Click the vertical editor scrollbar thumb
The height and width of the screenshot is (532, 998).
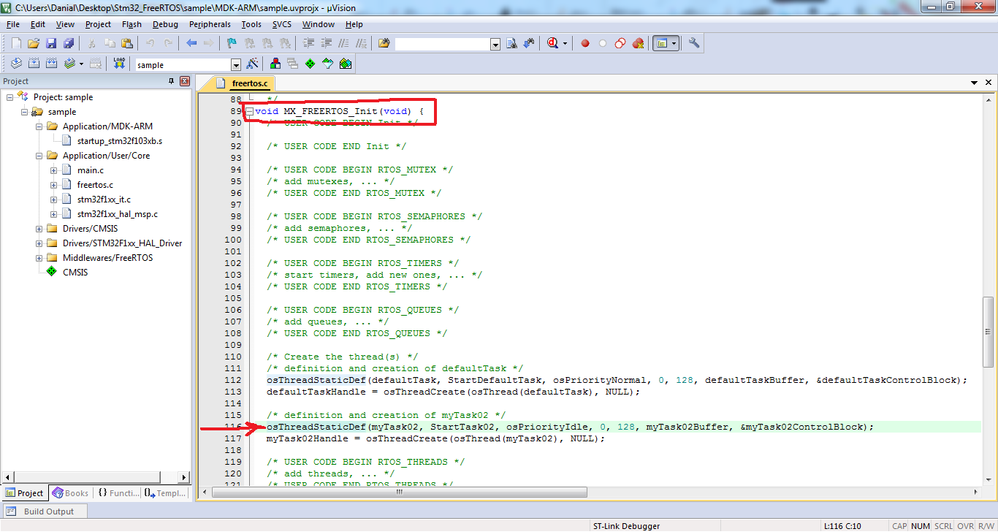(x=987, y=332)
